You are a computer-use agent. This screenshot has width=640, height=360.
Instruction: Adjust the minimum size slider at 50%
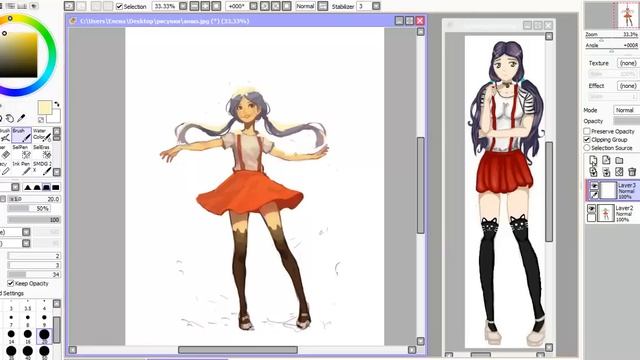click(x=29, y=209)
